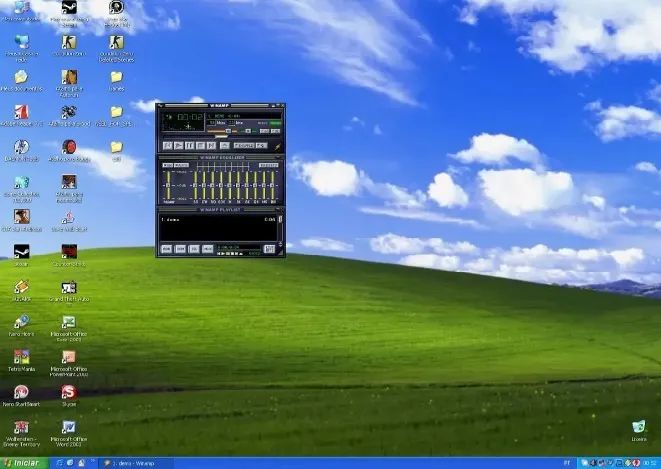The image size is (661, 469).
Task: Select the Skype desktop icon
Action: click(69, 395)
